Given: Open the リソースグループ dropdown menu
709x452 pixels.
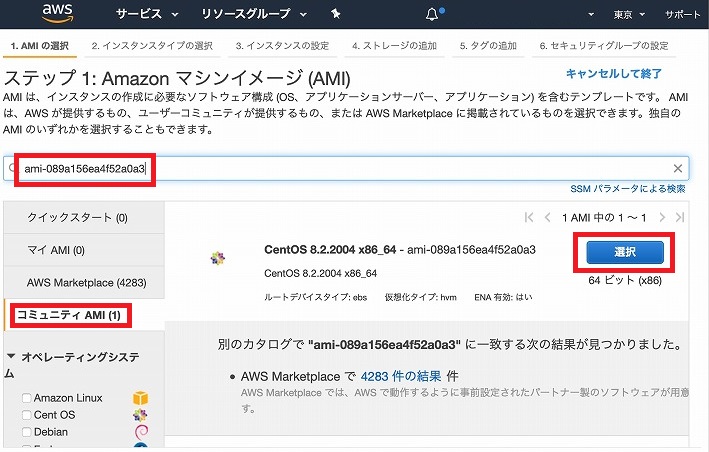Looking at the screenshot, I should point(254,14).
